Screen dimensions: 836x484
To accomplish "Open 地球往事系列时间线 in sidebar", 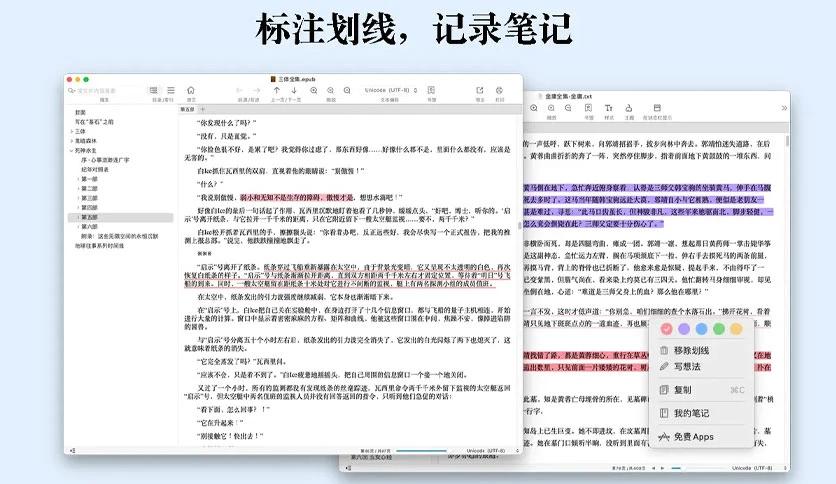I will (x=100, y=246).
